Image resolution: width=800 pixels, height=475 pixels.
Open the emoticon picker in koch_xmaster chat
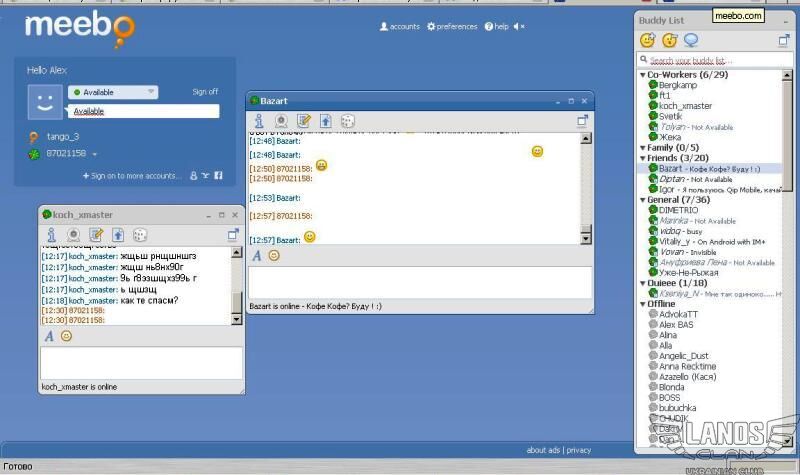pyautogui.click(x=66, y=336)
